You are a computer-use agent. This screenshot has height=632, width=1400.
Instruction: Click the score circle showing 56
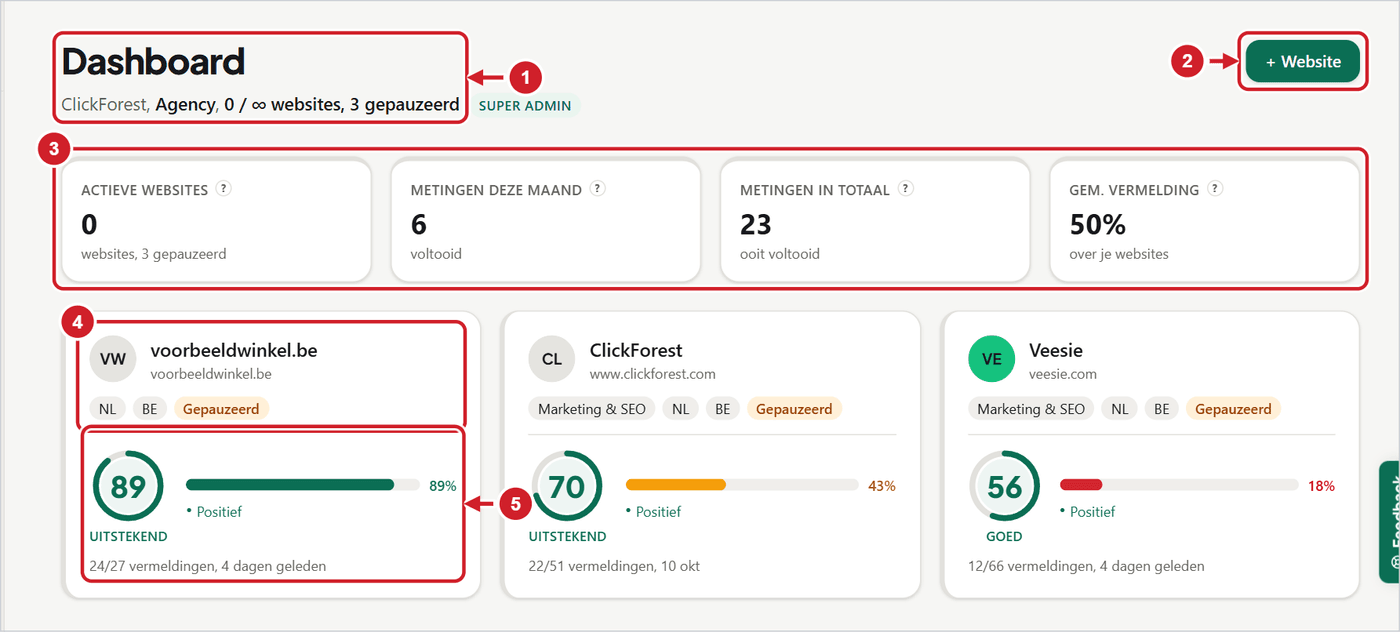[1005, 486]
